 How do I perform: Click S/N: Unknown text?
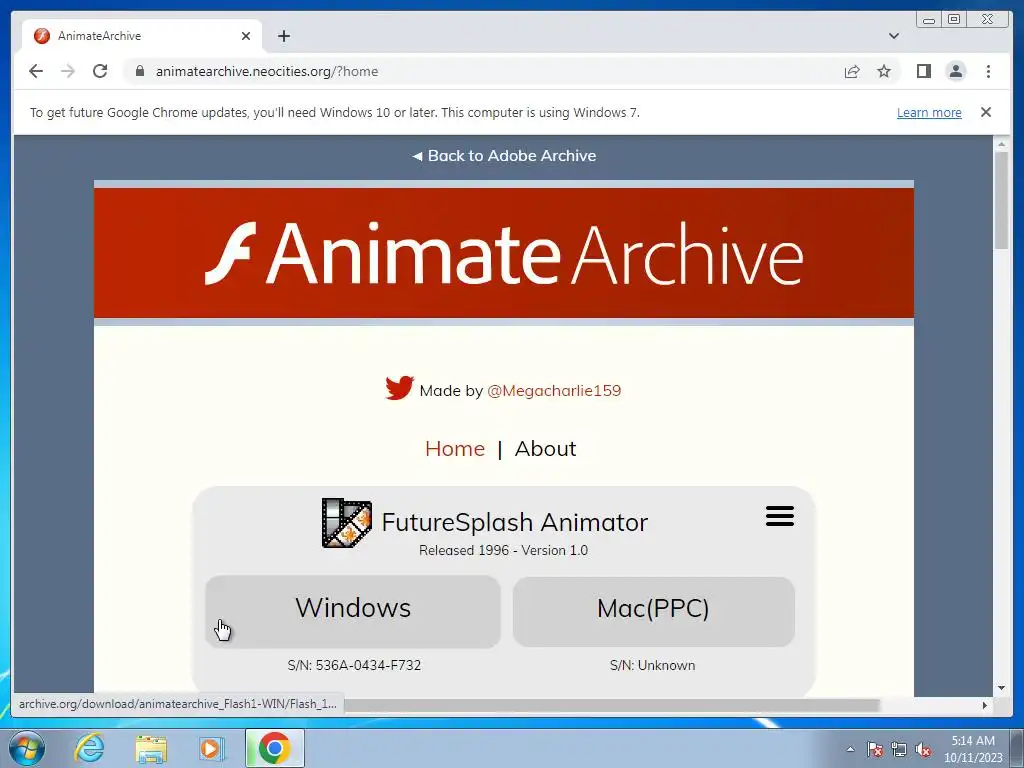[652, 665]
